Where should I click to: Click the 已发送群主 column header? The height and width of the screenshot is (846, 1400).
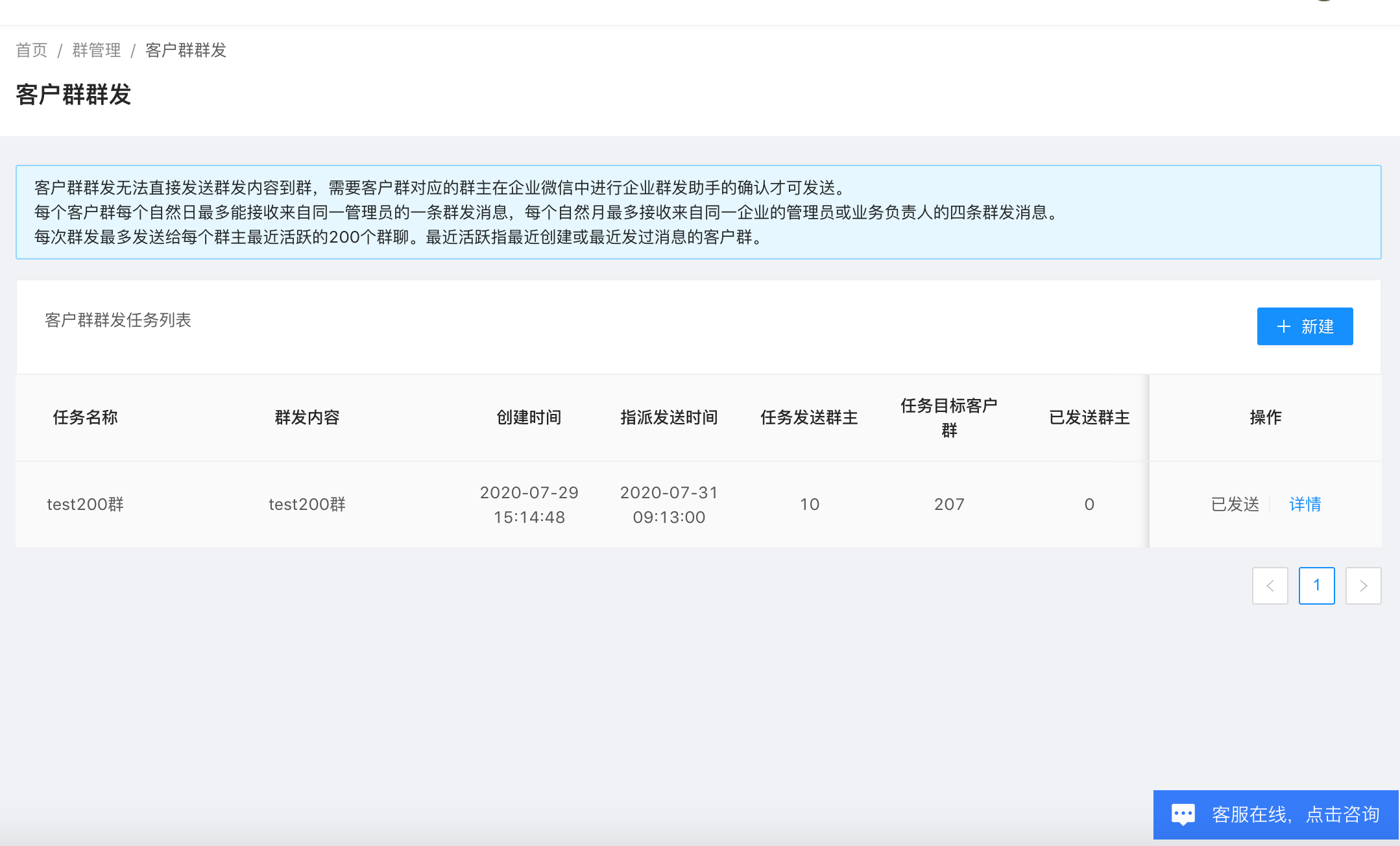(1089, 417)
